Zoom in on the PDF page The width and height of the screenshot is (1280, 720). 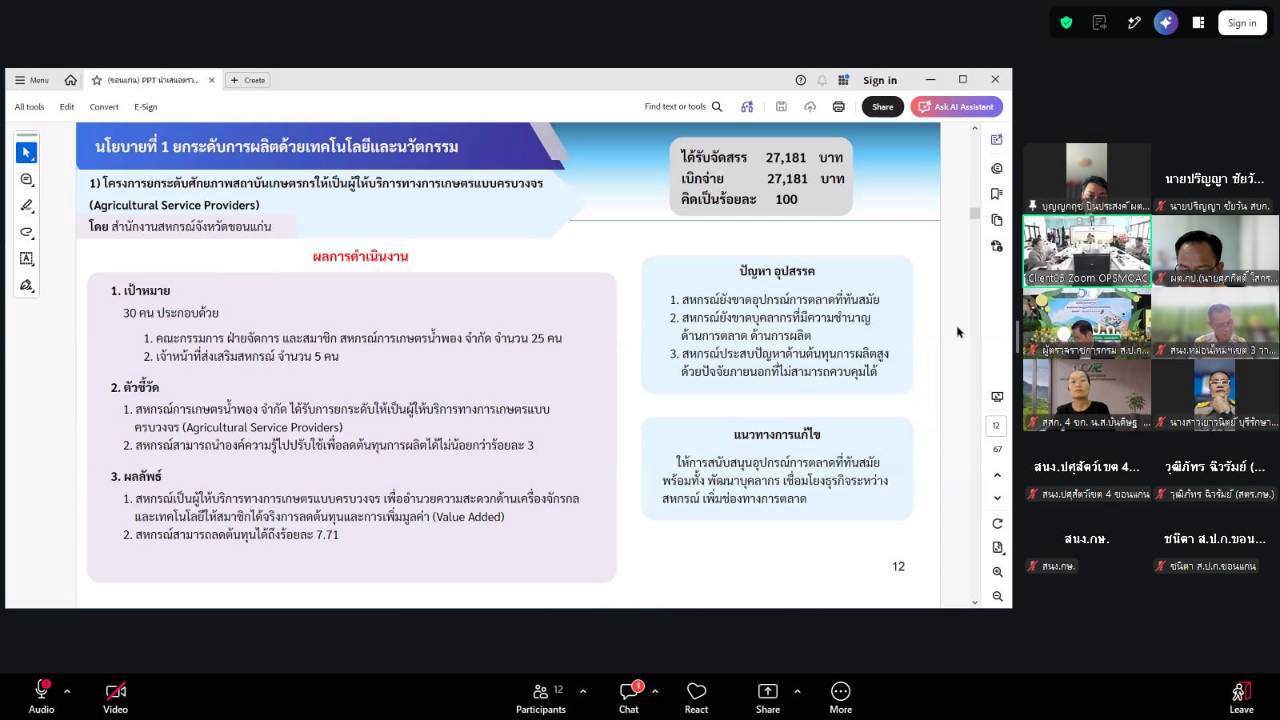[x=997, y=572]
